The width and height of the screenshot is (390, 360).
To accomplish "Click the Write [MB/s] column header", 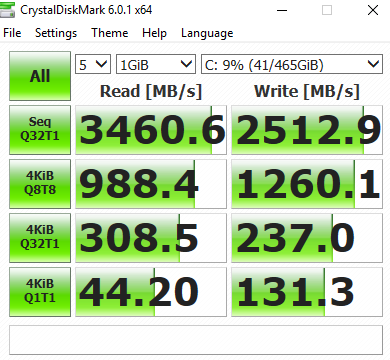I will click(x=307, y=91).
